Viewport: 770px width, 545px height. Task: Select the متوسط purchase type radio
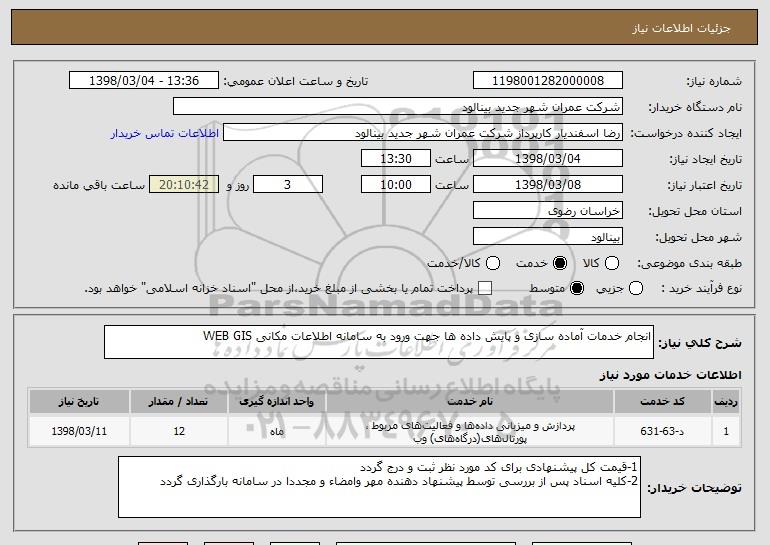point(577,288)
